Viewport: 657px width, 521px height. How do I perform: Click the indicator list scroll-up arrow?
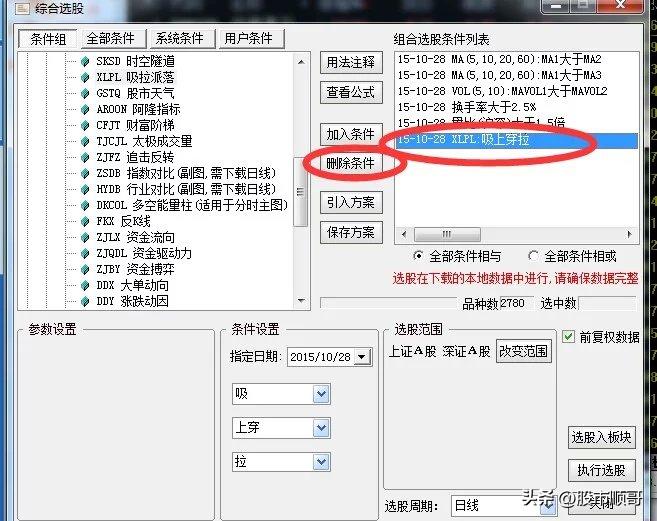301,62
